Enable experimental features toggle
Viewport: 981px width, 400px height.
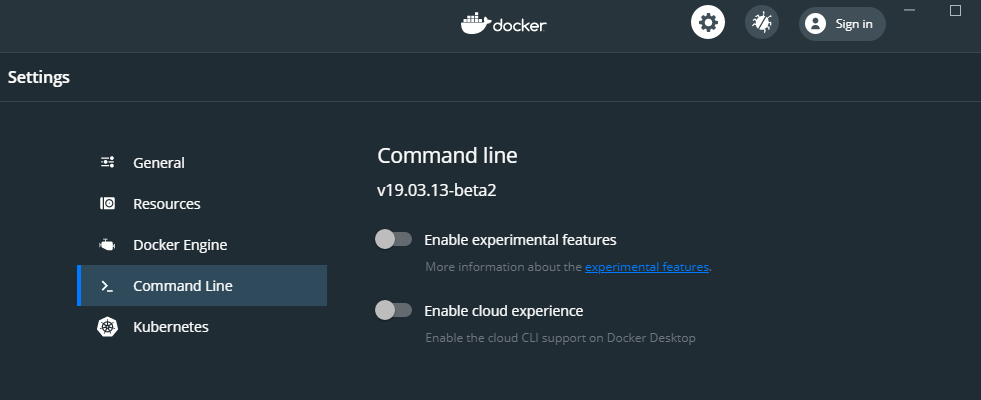(394, 239)
